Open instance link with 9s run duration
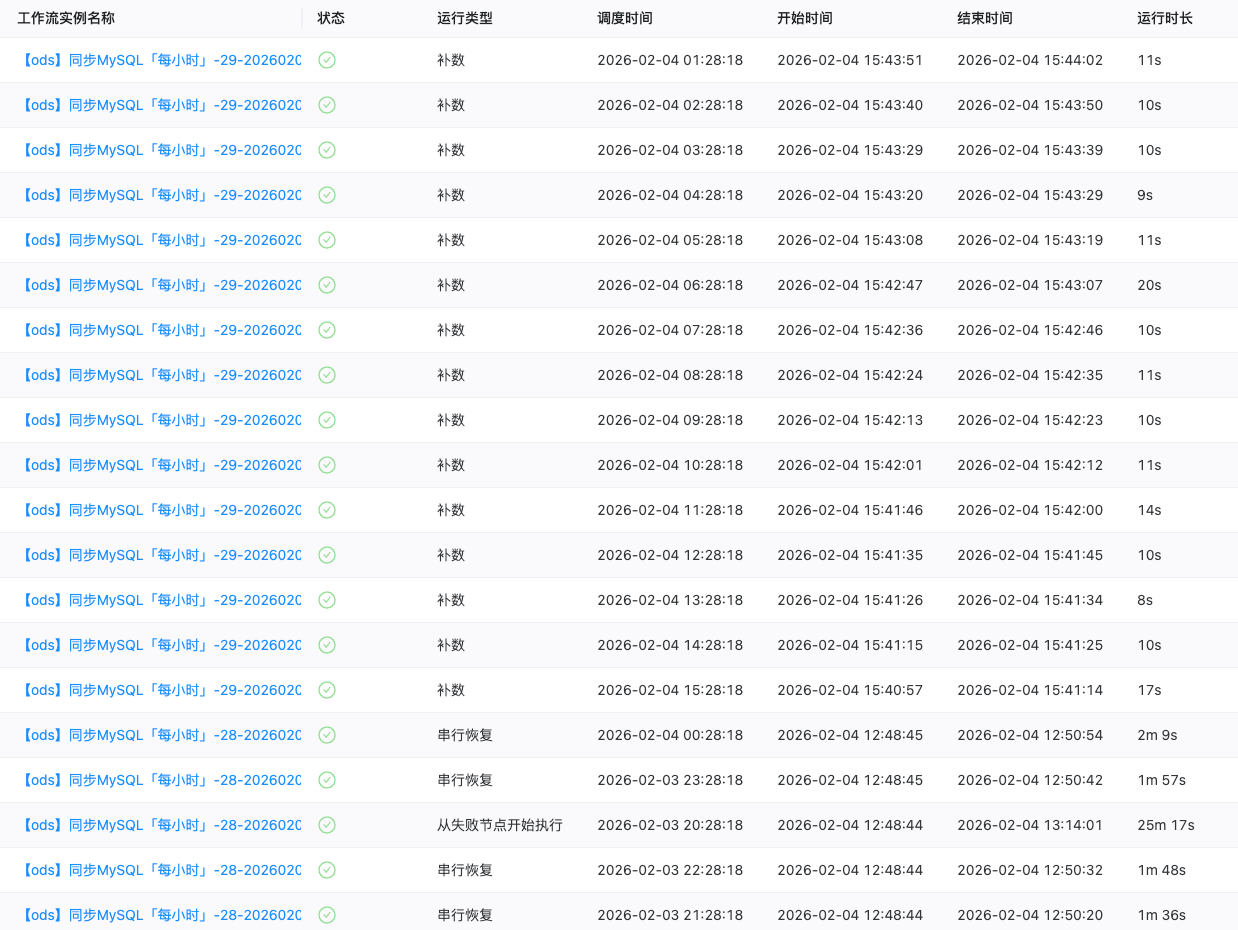 tap(161, 195)
